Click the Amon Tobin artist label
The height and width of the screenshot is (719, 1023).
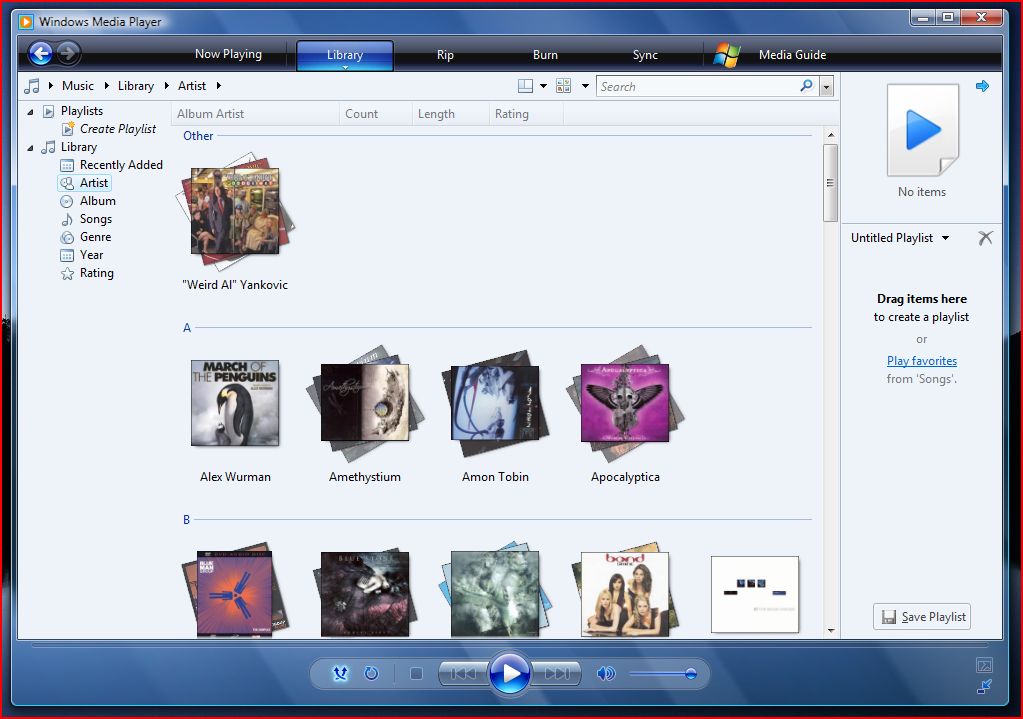point(495,477)
